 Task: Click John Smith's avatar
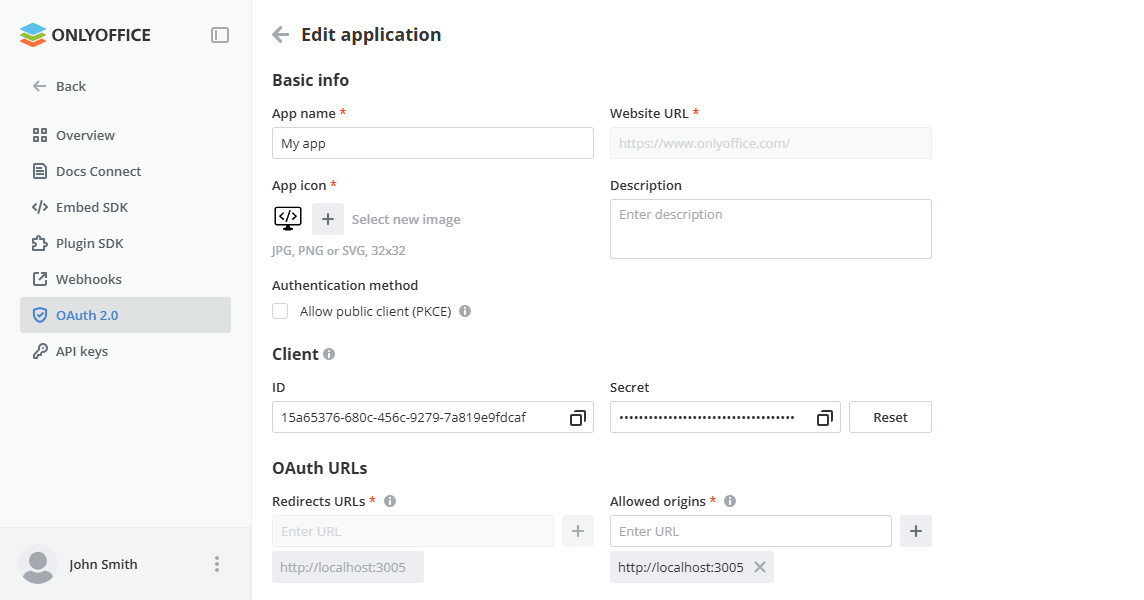click(38, 564)
